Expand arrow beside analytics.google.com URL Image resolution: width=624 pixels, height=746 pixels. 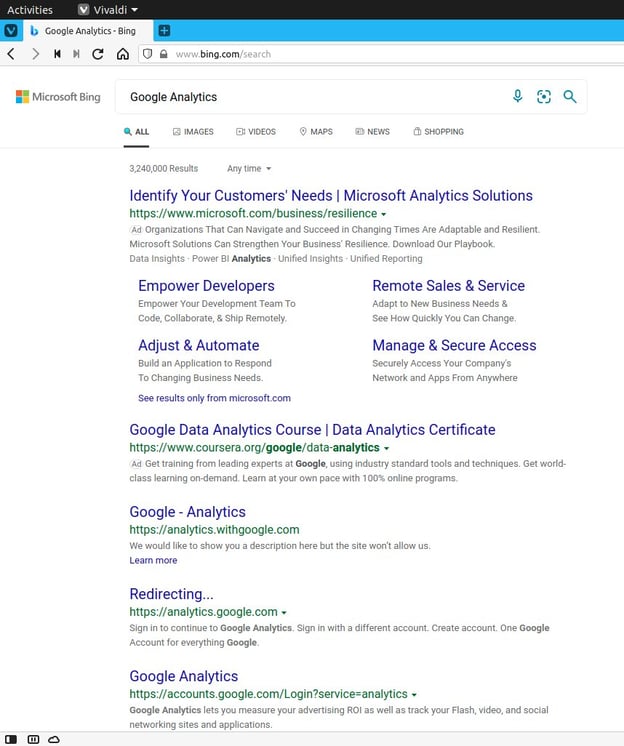point(285,613)
